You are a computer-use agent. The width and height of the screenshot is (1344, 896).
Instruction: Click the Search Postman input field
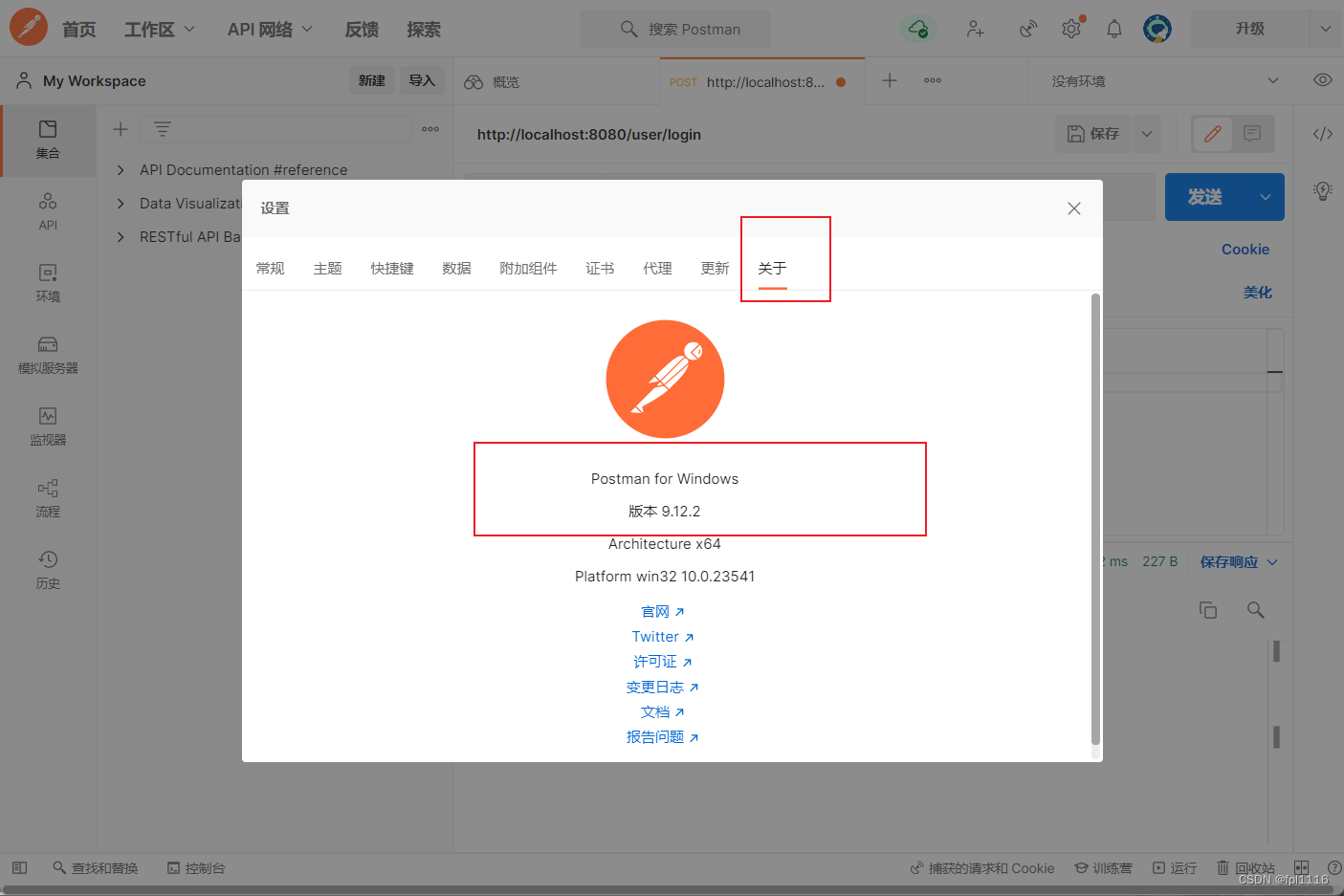tap(675, 29)
